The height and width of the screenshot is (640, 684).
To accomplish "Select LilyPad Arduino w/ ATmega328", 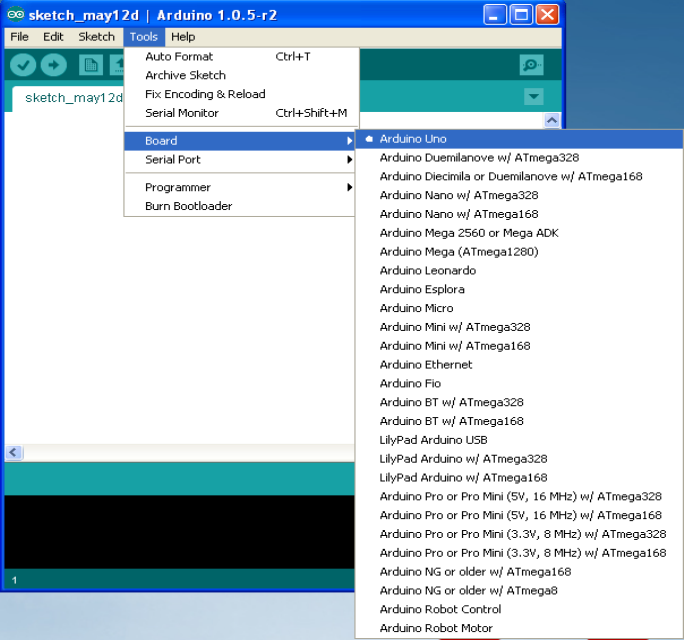I will [519, 459].
